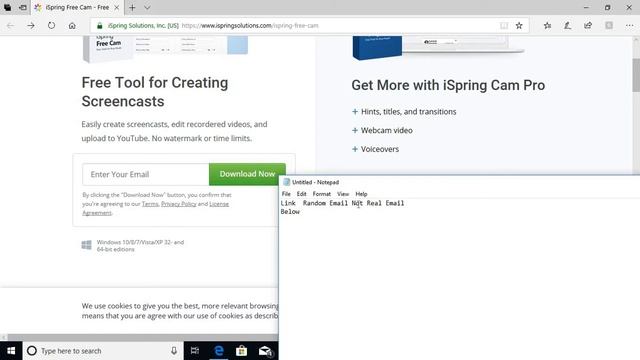
Task: Open Notepad File menu
Action: 286,194
